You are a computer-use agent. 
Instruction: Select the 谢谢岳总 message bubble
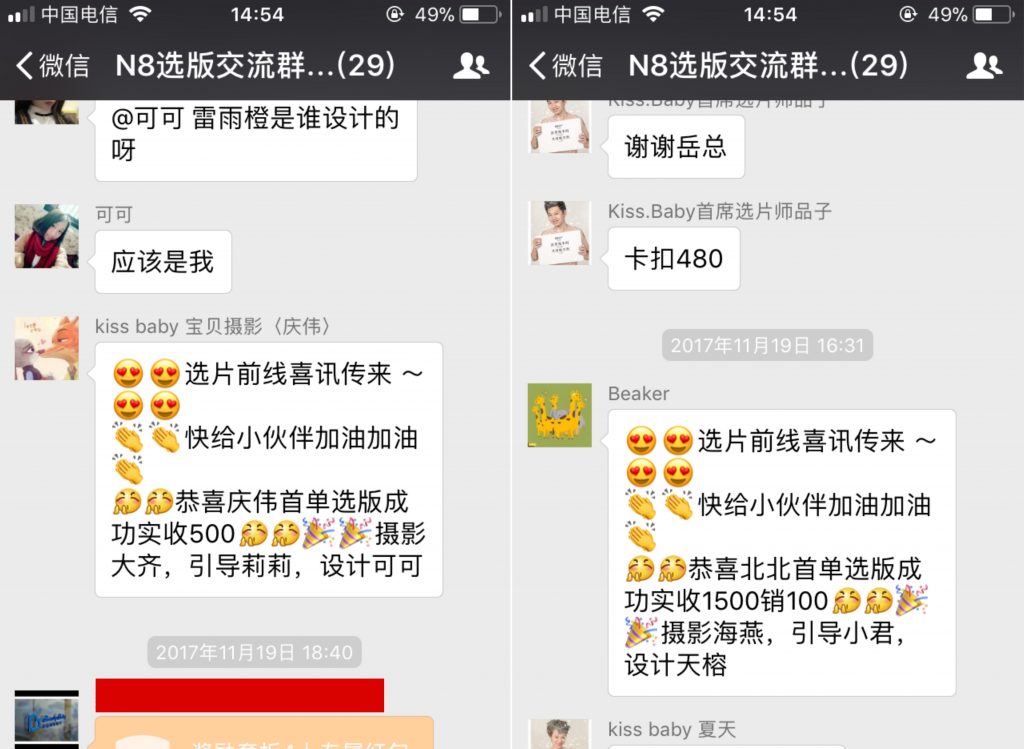click(x=676, y=147)
